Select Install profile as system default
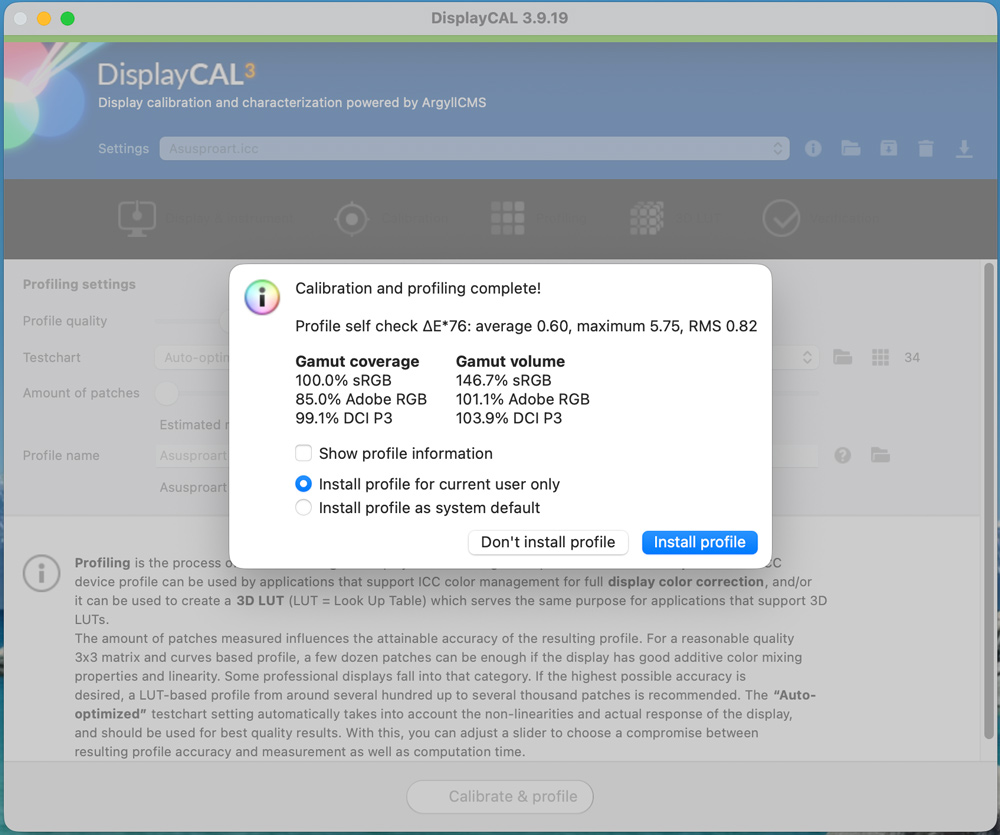Screen dimensions: 1000x835 coord(304,508)
